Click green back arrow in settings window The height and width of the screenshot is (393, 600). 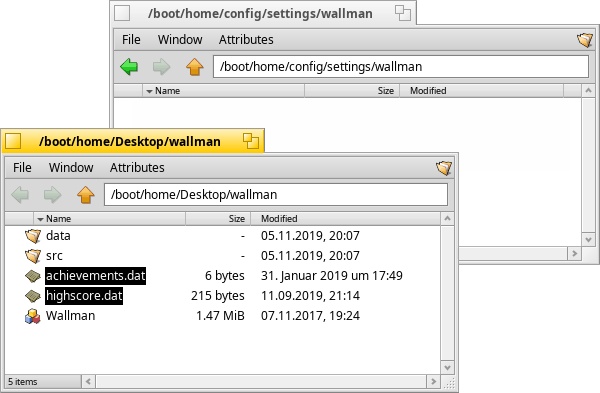pyautogui.click(x=129, y=67)
